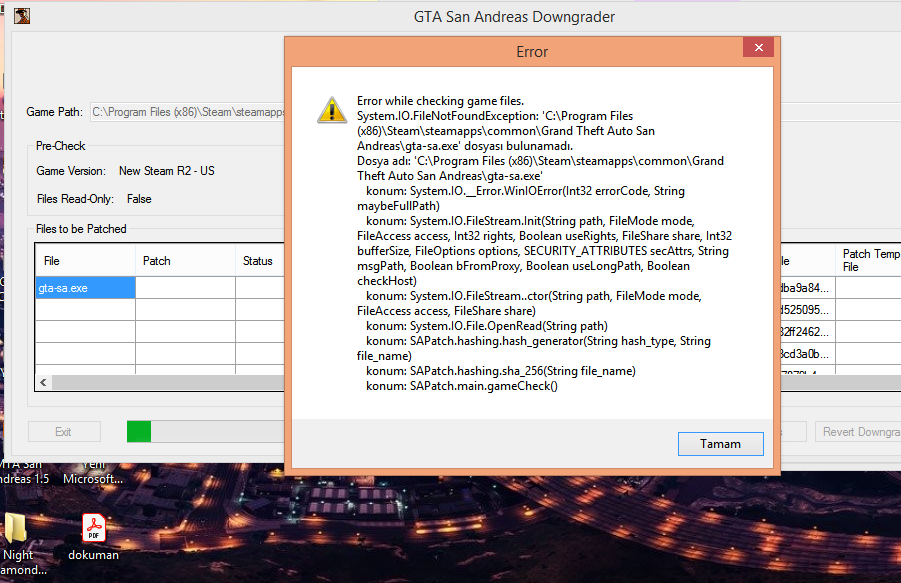Click the Files to be Patched group label
The width and height of the screenshot is (901, 583).
pyautogui.click(x=81, y=229)
